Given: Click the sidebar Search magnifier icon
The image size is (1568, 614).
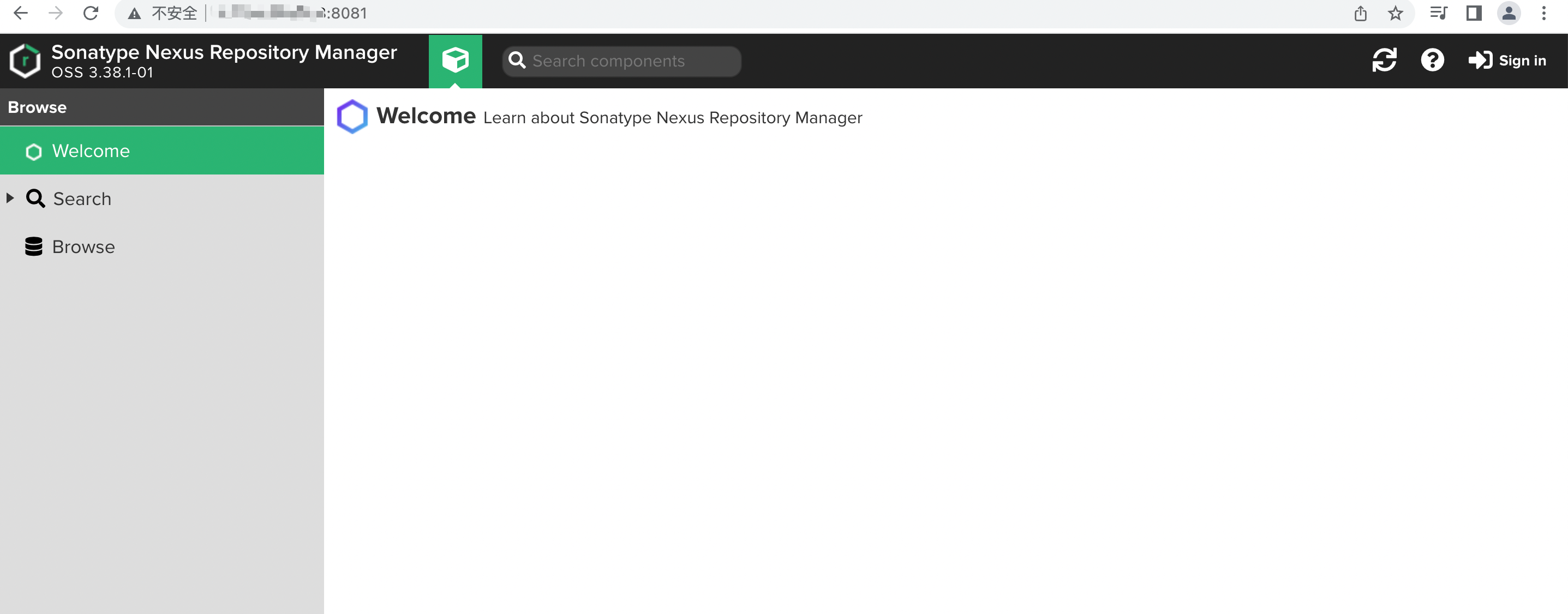Looking at the screenshot, I should (x=35, y=198).
